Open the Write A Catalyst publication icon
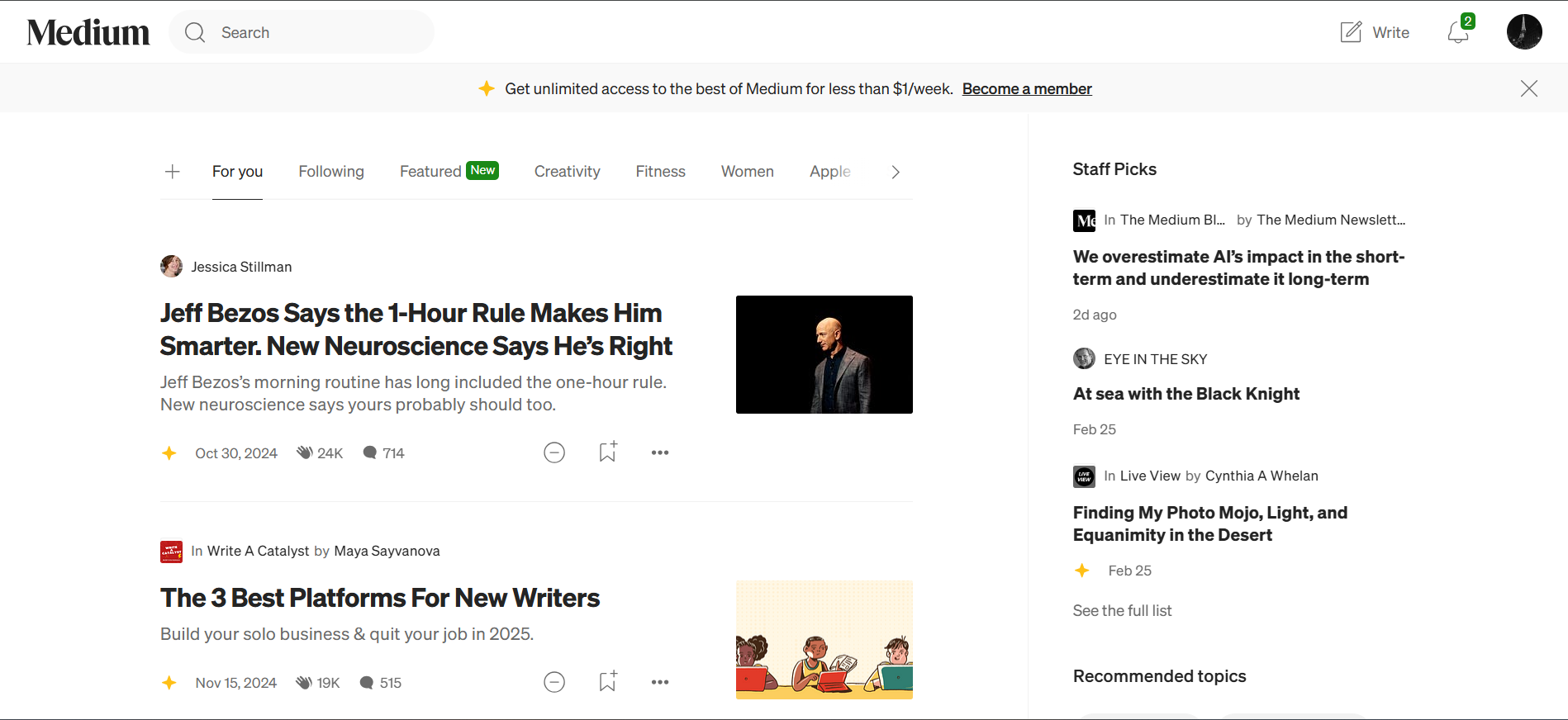This screenshot has height=720, width=1568. 171,552
